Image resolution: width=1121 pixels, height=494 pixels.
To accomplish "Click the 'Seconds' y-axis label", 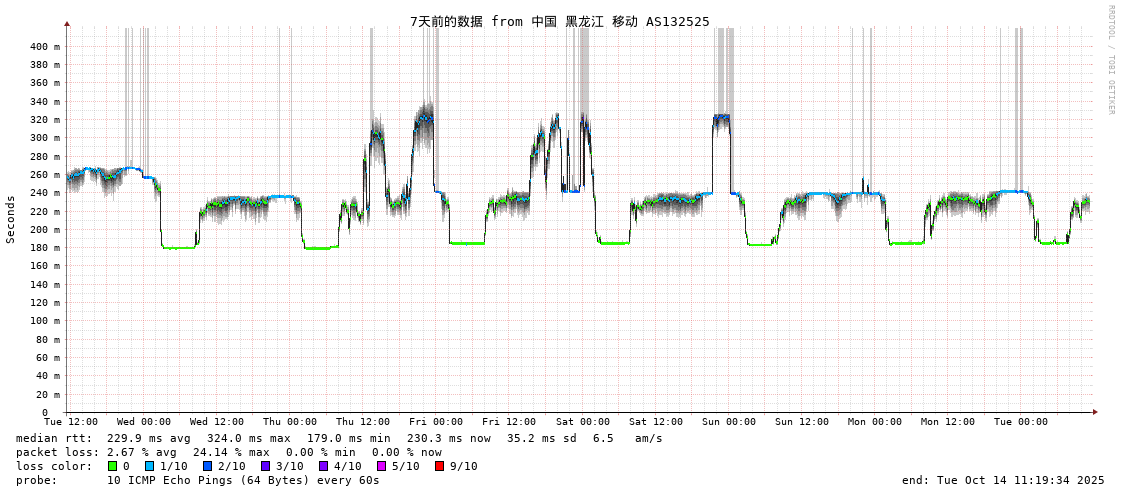I will 11,219.
